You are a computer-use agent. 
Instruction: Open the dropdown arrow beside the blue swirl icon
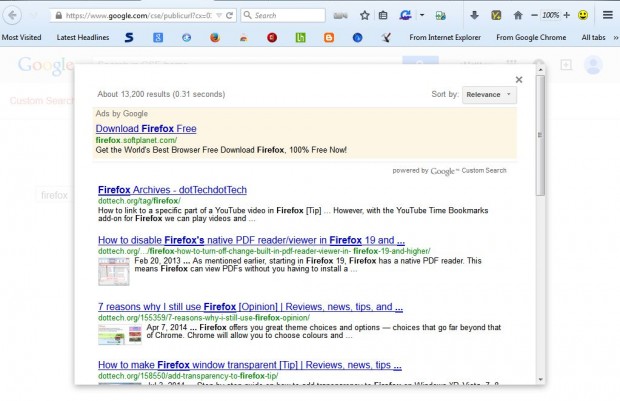click(422, 15)
